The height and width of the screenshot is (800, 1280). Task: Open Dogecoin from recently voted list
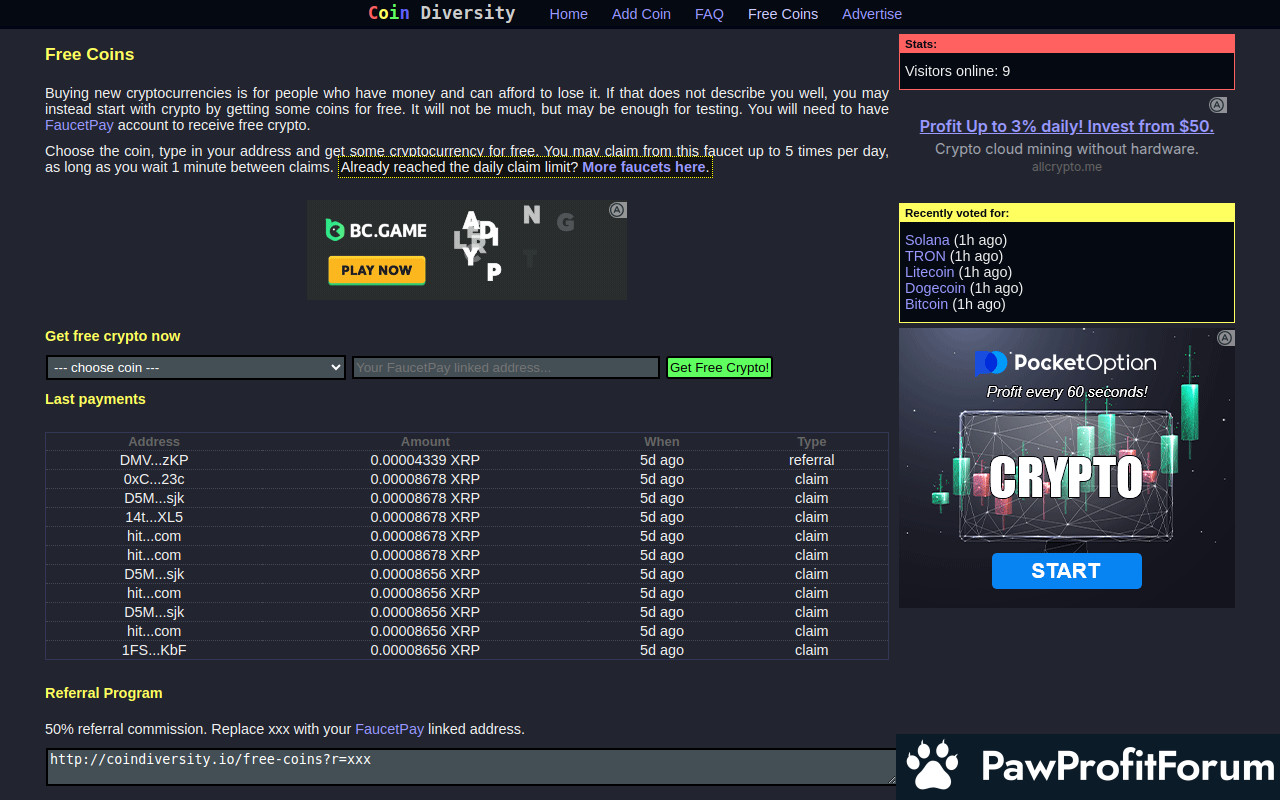coord(935,288)
